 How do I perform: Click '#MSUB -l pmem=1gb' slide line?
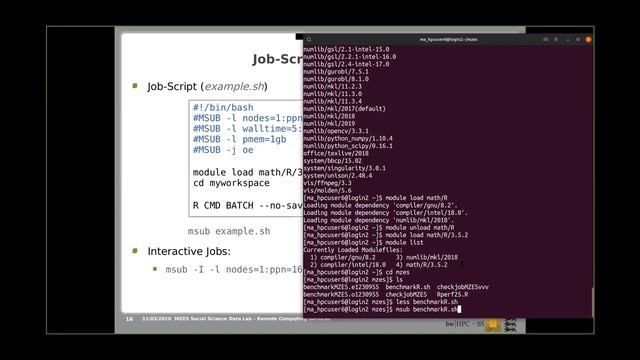coord(240,140)
